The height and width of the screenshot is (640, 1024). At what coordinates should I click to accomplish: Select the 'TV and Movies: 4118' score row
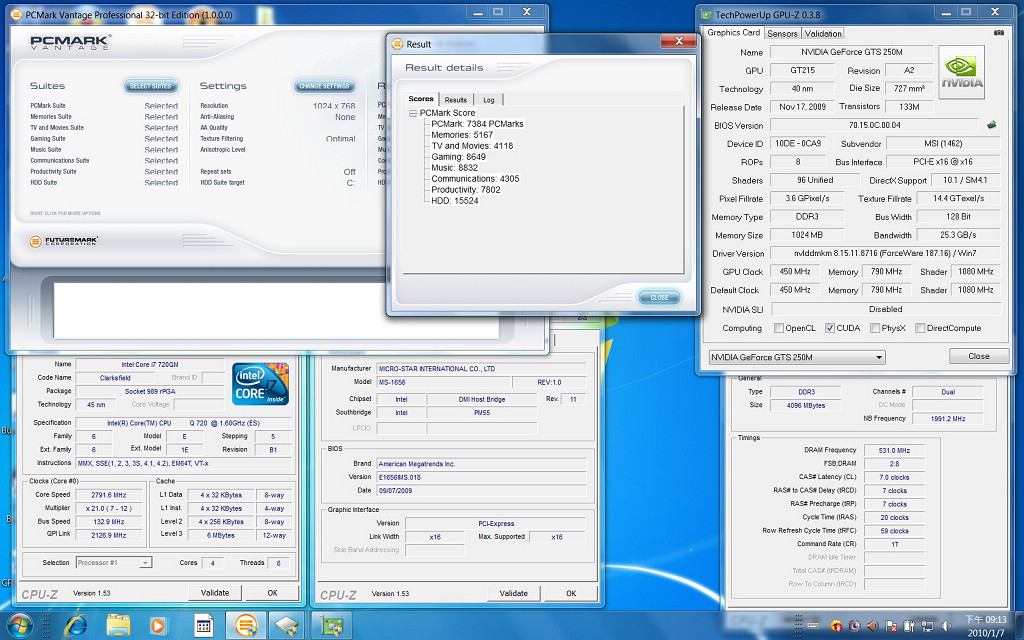472,146
